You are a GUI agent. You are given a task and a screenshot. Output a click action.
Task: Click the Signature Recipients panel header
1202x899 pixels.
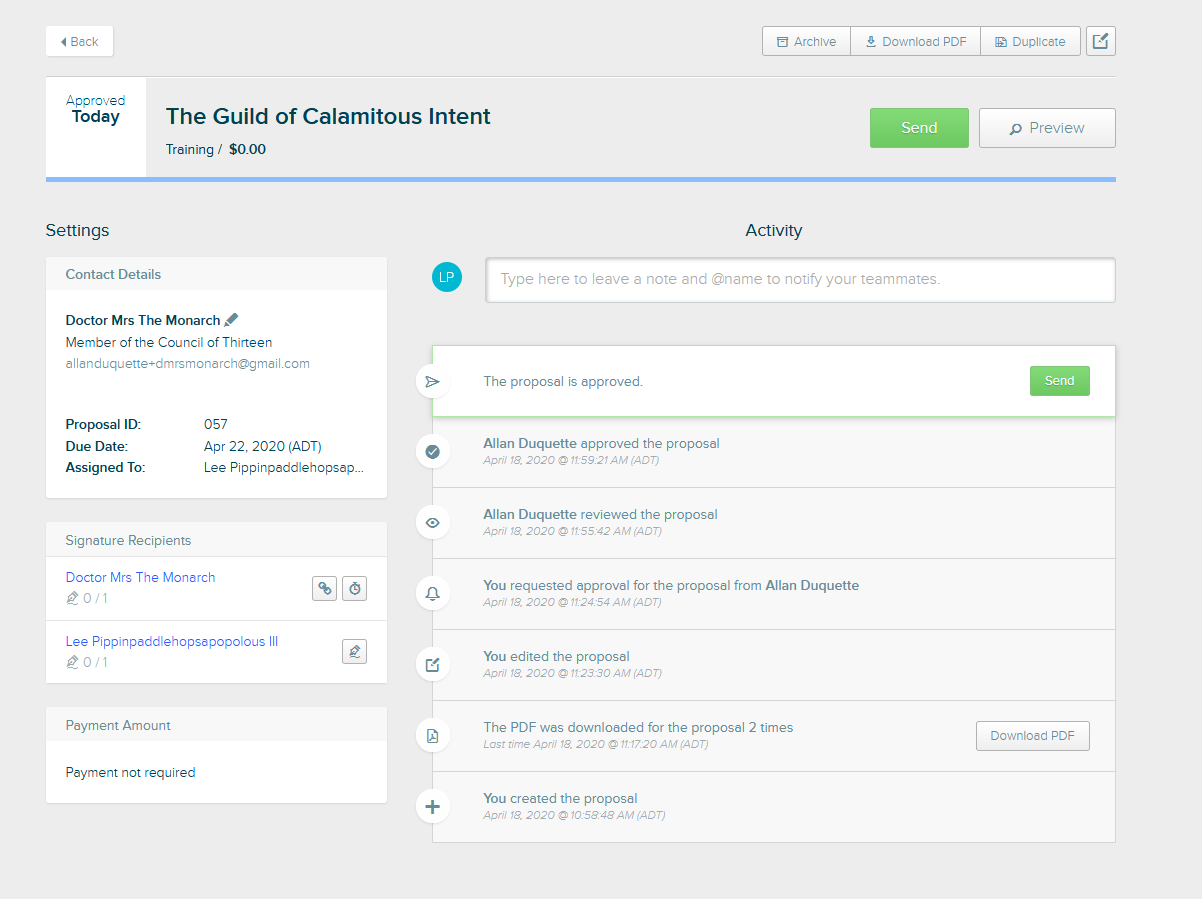(216, 540)
